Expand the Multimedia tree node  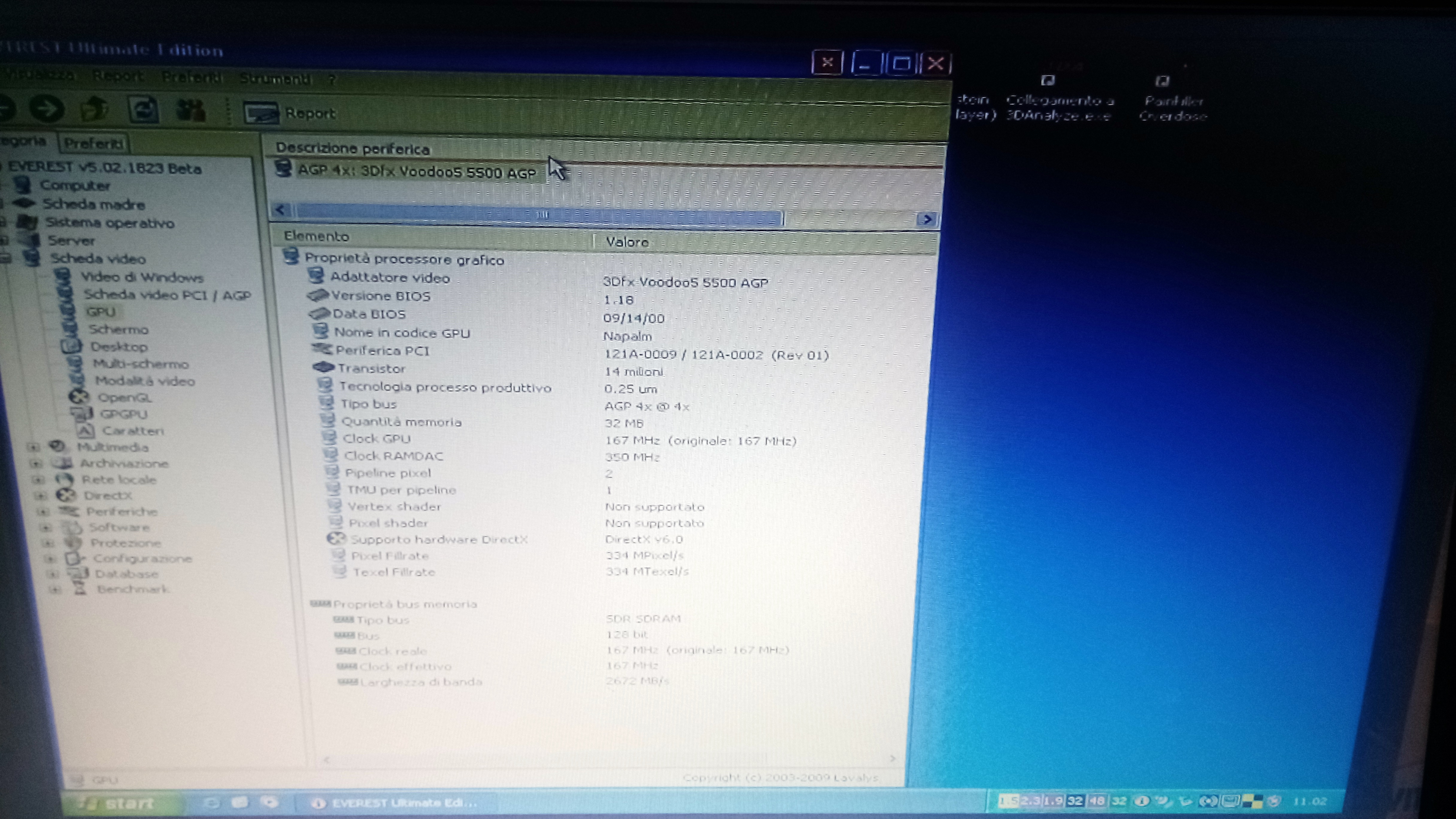point(33,447)
